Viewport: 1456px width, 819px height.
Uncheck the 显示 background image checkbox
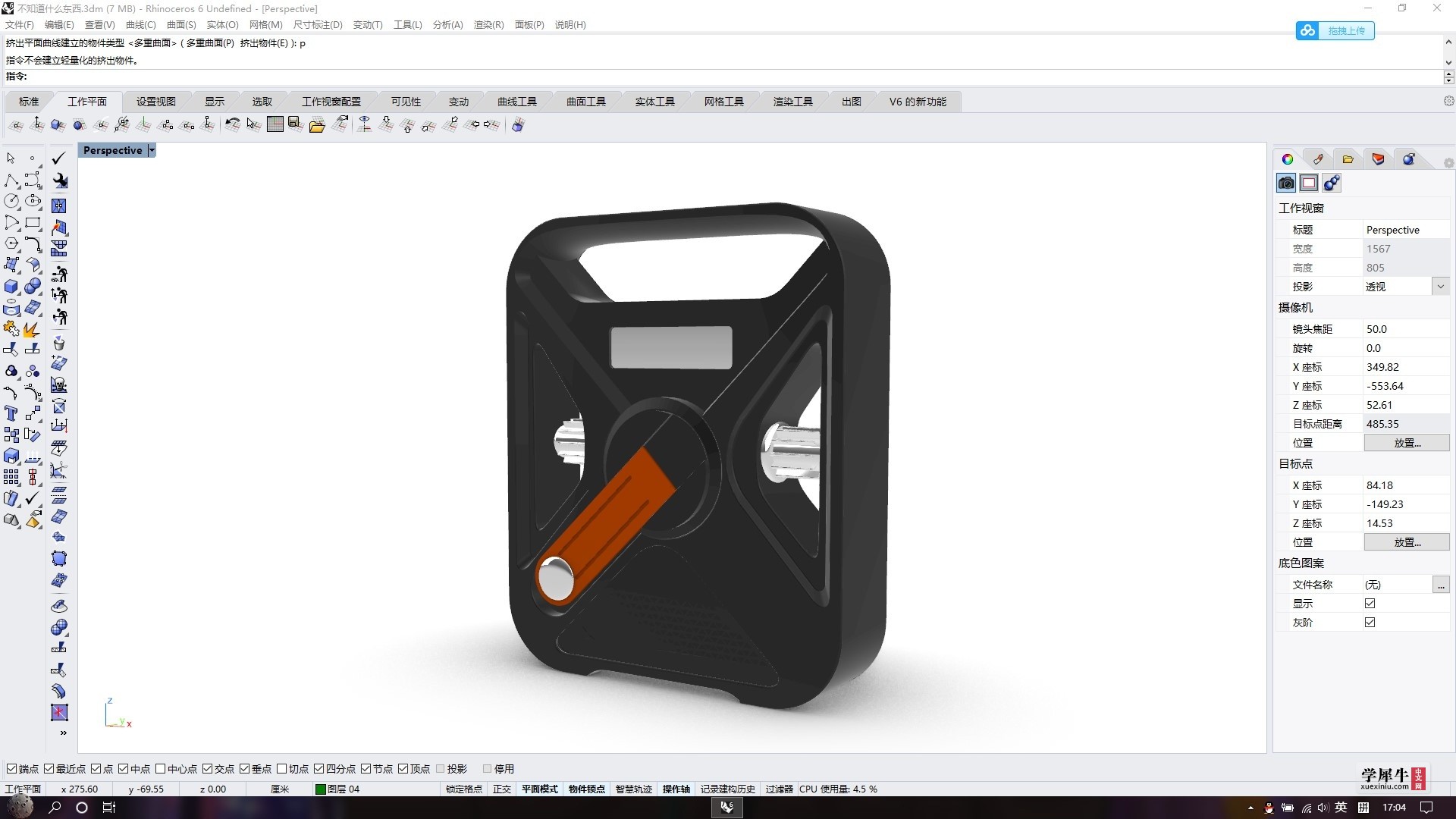[x=1370, y=604]
